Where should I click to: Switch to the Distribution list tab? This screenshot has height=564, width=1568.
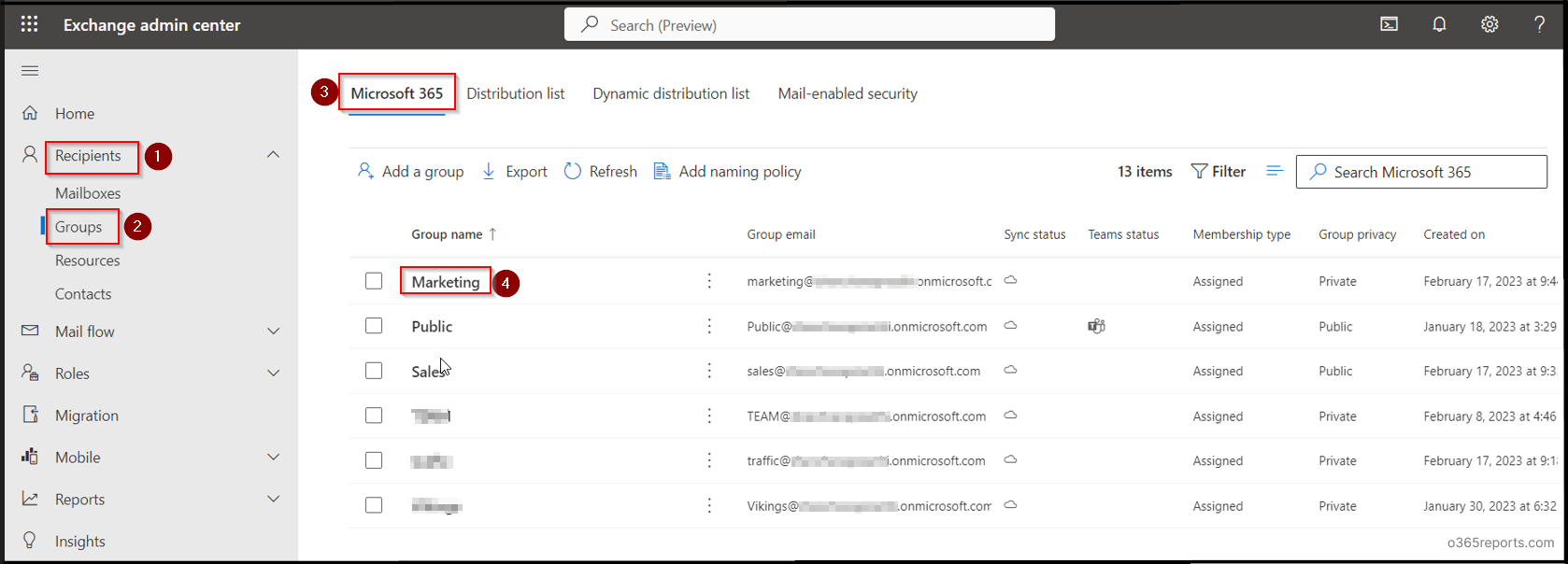pos(515,93)
